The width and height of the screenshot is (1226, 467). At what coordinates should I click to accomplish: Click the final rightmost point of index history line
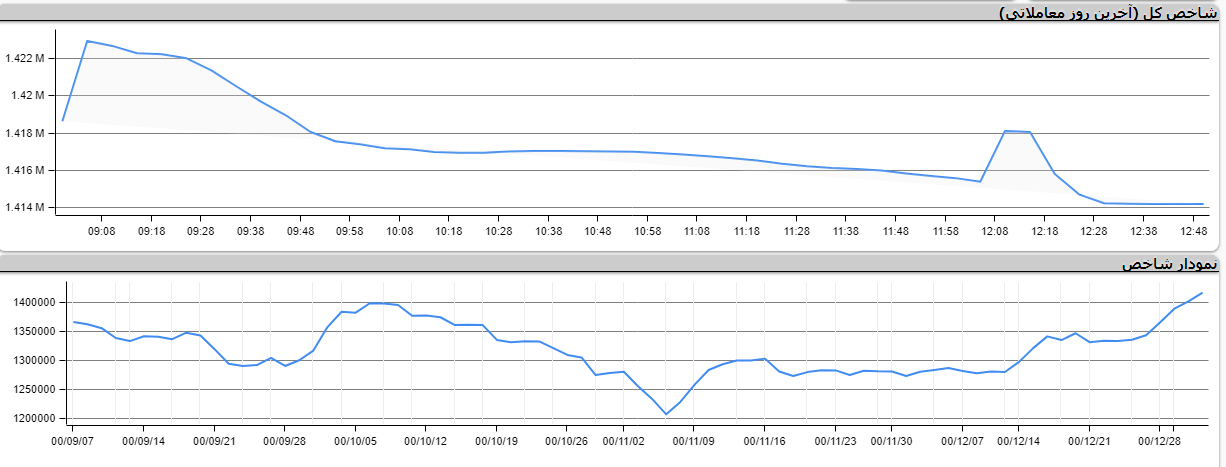pyautogui.click(x=1202, y=293)
